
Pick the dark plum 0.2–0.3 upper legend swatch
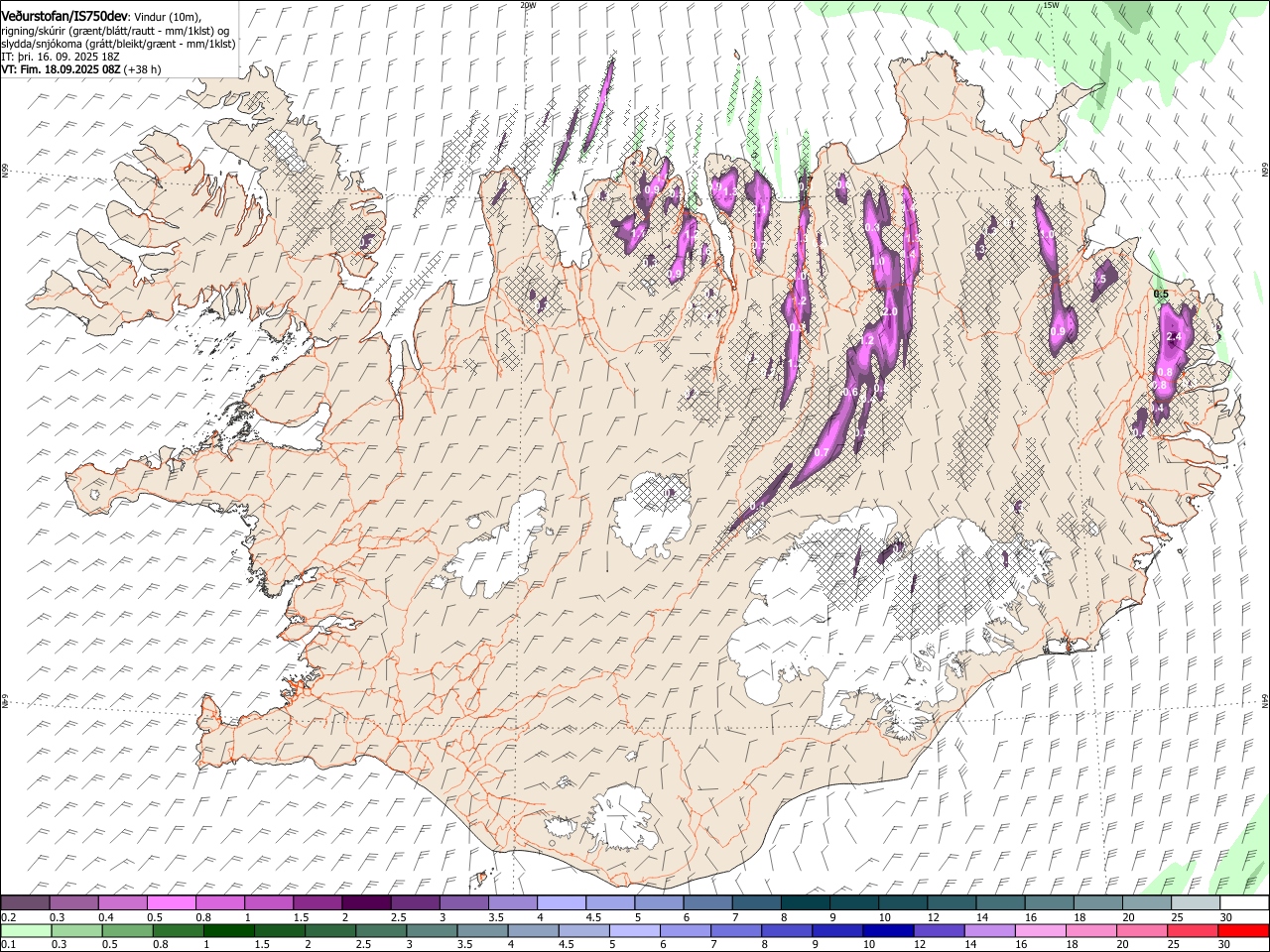click(x=25, y=903)
